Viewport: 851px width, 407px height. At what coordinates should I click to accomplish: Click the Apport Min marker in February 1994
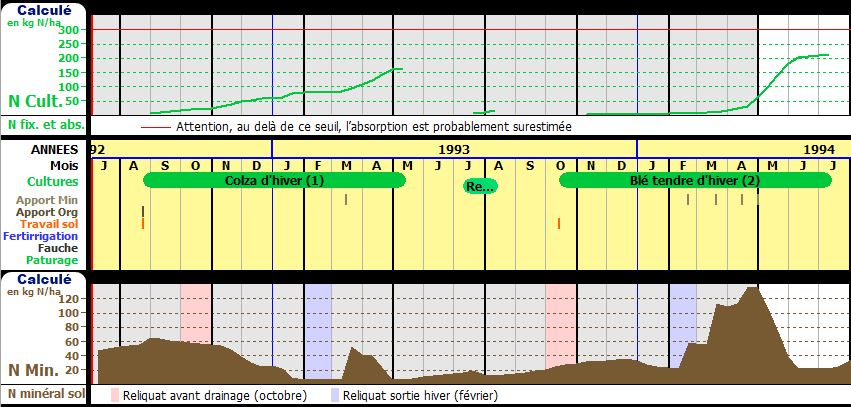(688, 200)
